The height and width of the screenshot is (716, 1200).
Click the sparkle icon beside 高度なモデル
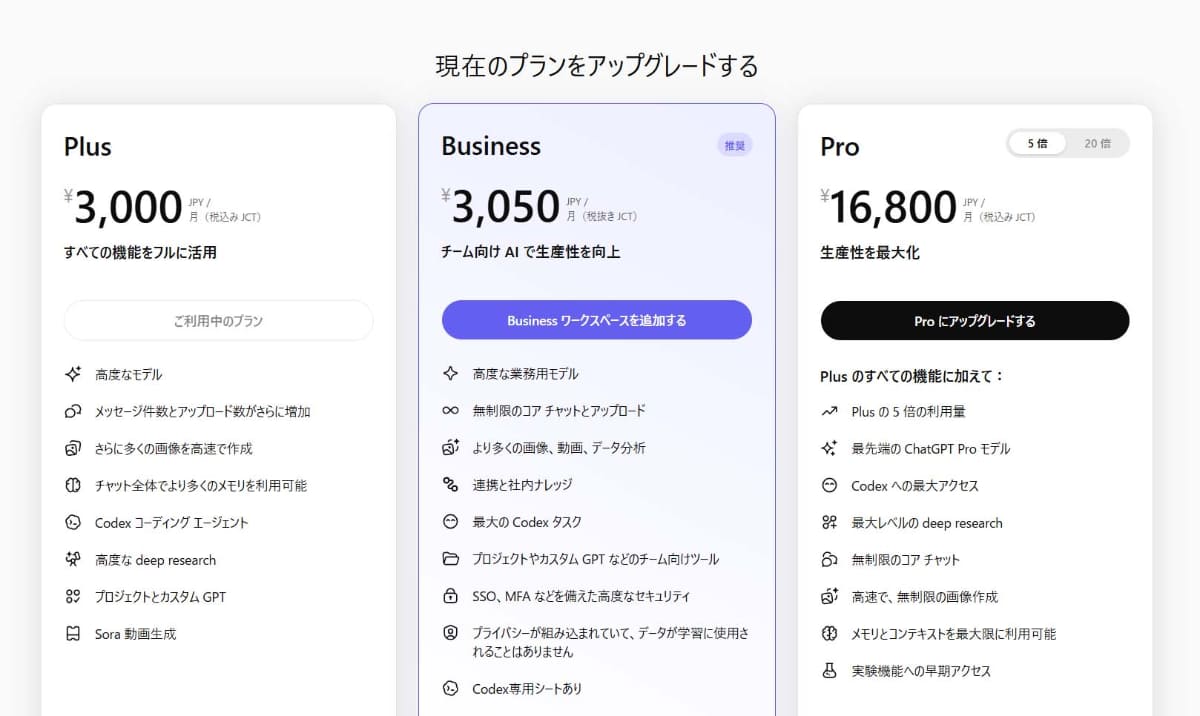pyautogui.click(x=72, y=374)
